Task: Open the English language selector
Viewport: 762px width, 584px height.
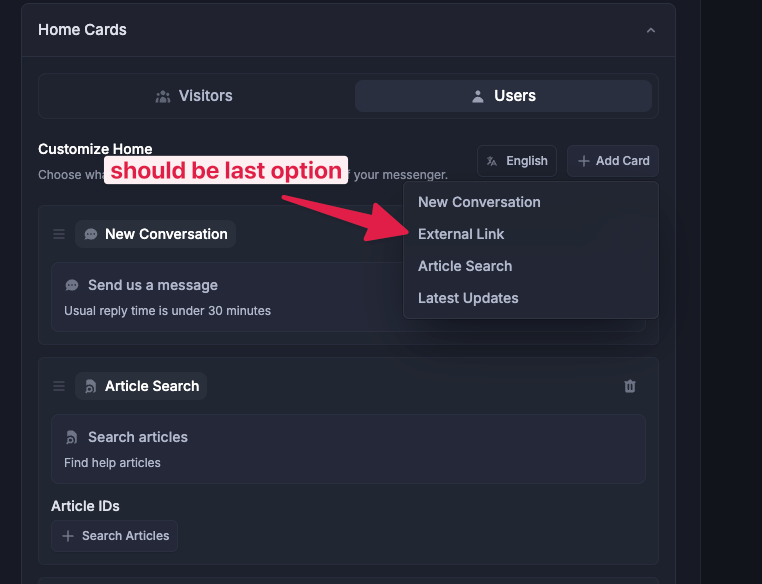Action: (517, 161)
